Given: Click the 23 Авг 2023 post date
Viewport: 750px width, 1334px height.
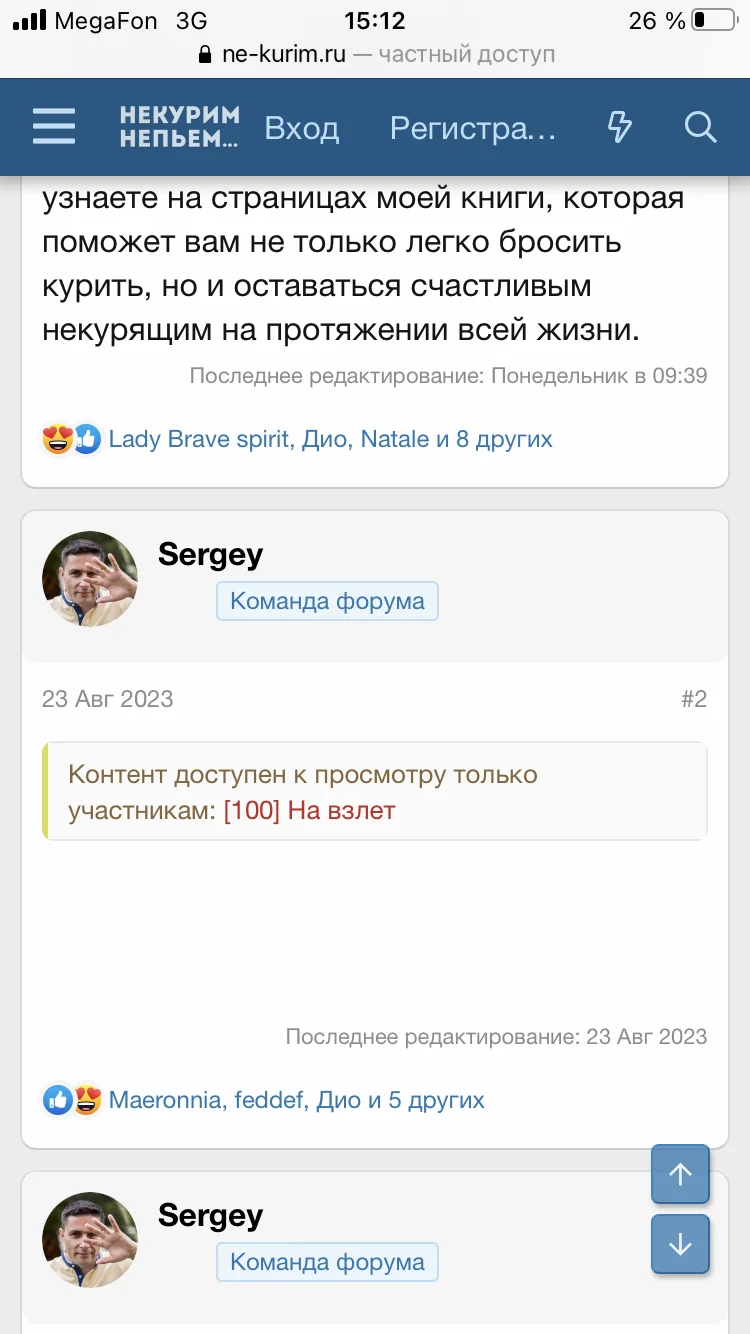Looking at the screenshot, I should point(107,699).
